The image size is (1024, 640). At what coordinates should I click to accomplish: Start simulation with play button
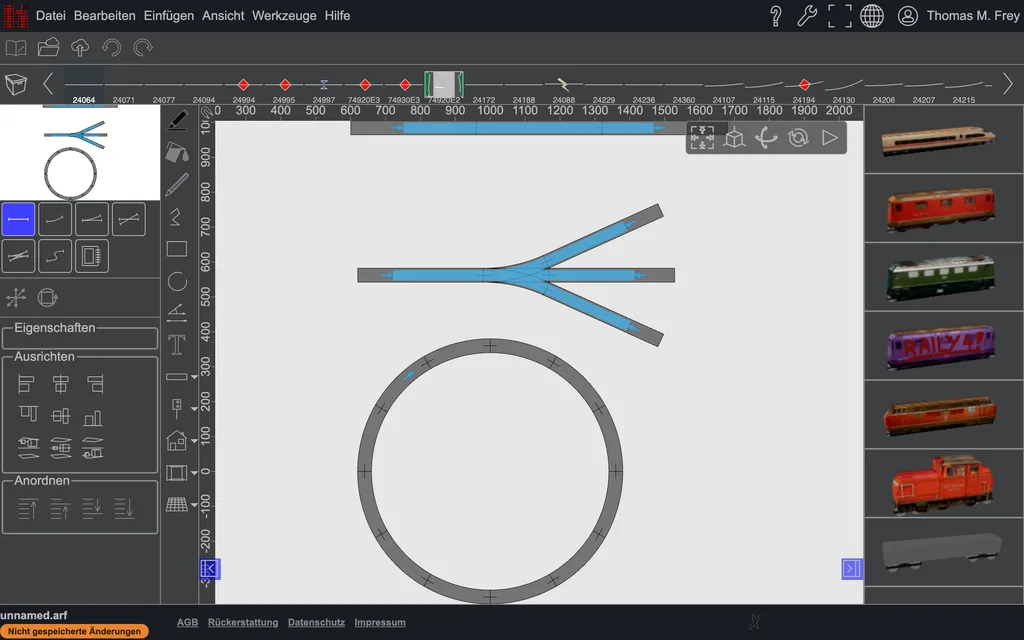830,138
